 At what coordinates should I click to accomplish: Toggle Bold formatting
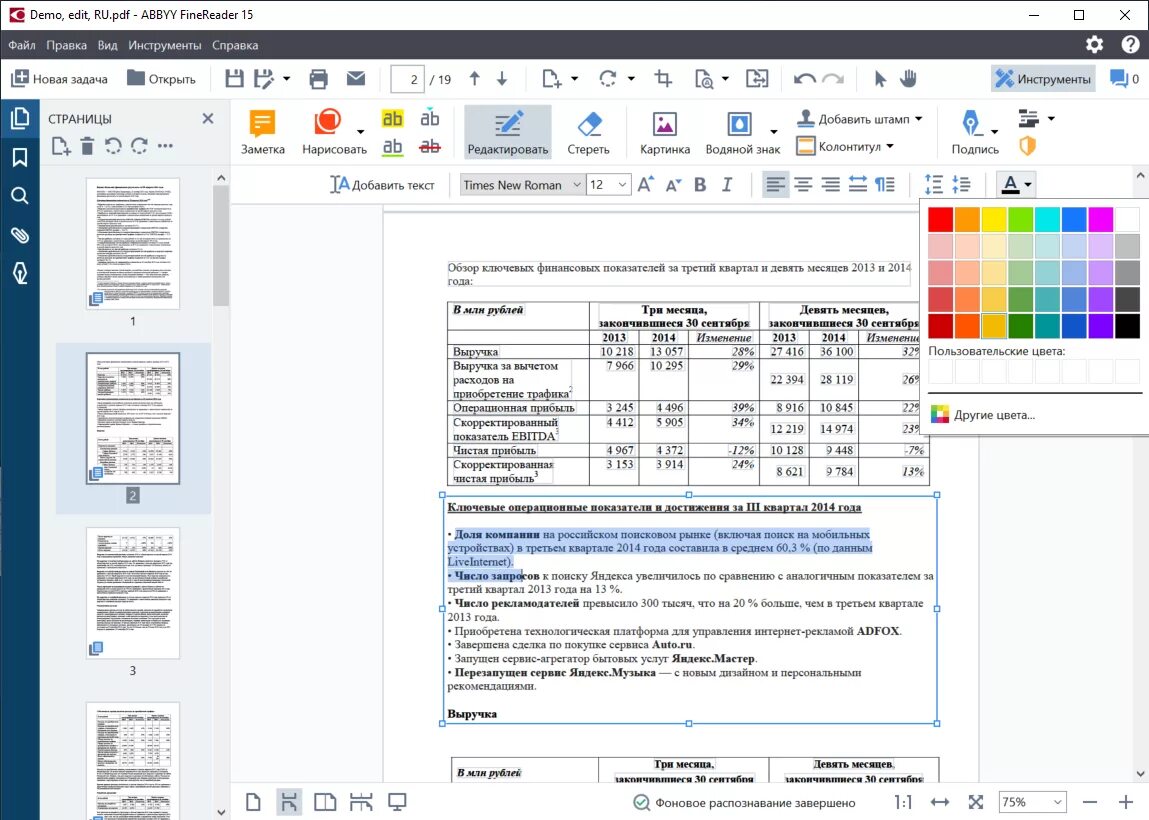coord(700,185)
